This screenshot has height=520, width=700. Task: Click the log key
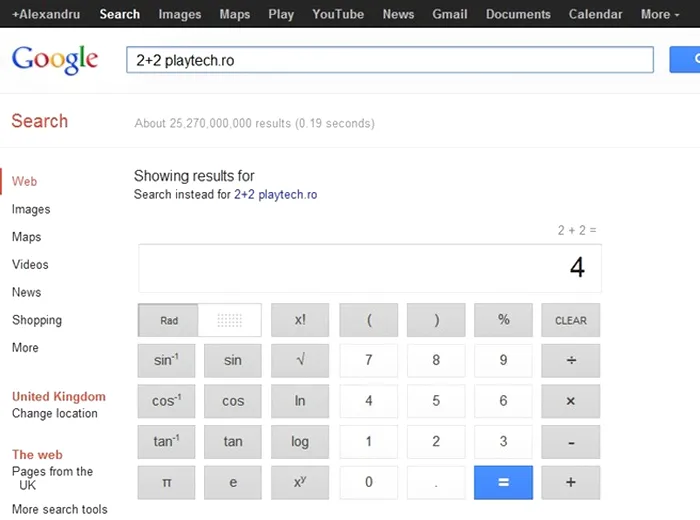pyautogui.click(x=300, y=441)
